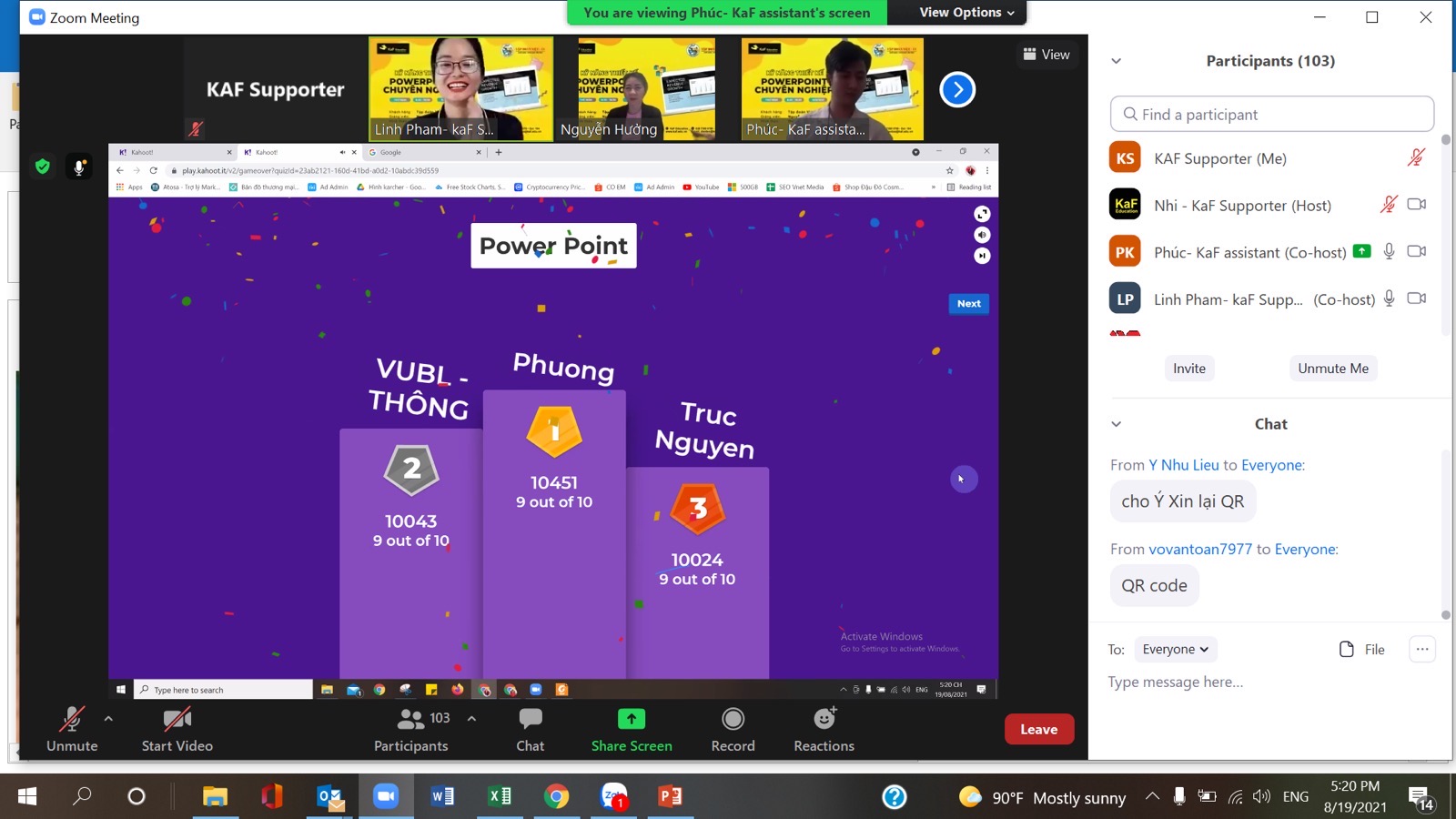1456x819 pixels.
Task: Open File Explorer from taskbar
Action: 215,797
